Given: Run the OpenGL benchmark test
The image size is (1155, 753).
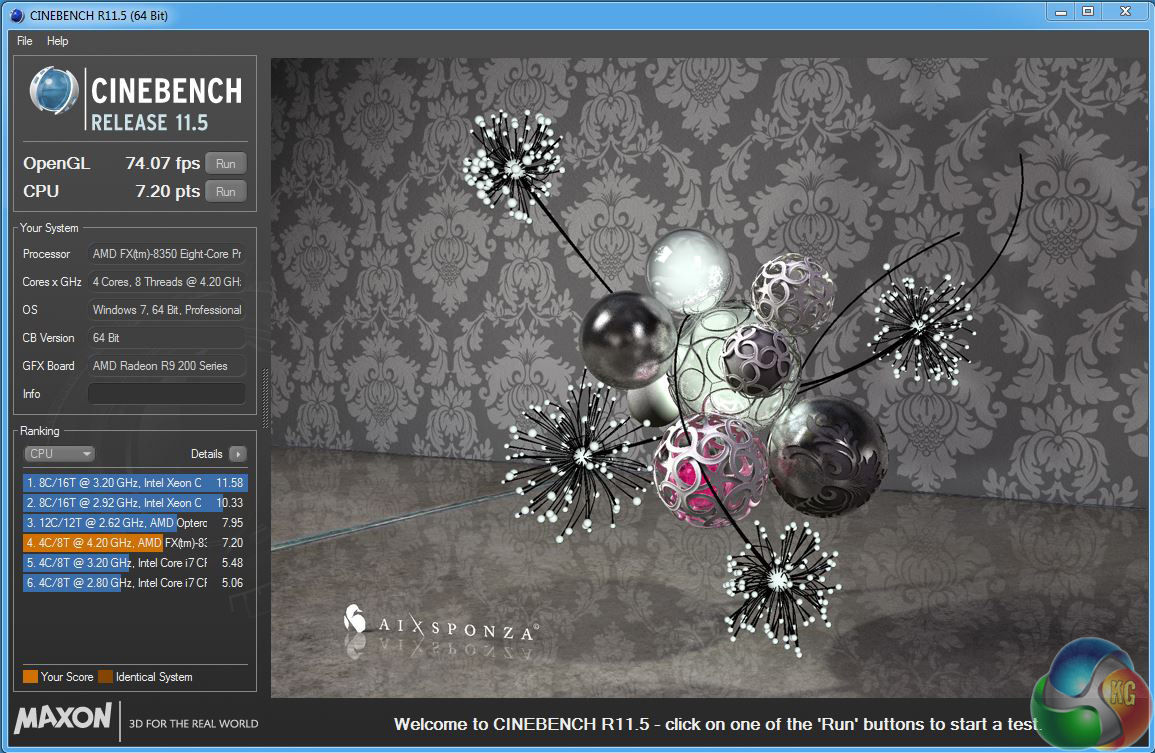Looking at the screenshot, I should tap(225, 164).
